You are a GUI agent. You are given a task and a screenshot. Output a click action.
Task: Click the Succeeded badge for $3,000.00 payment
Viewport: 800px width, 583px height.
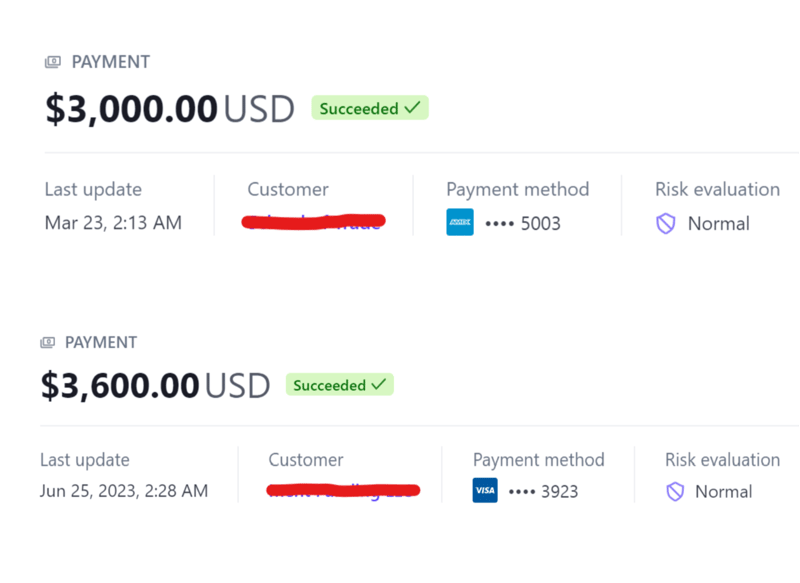tap(369, 108)
